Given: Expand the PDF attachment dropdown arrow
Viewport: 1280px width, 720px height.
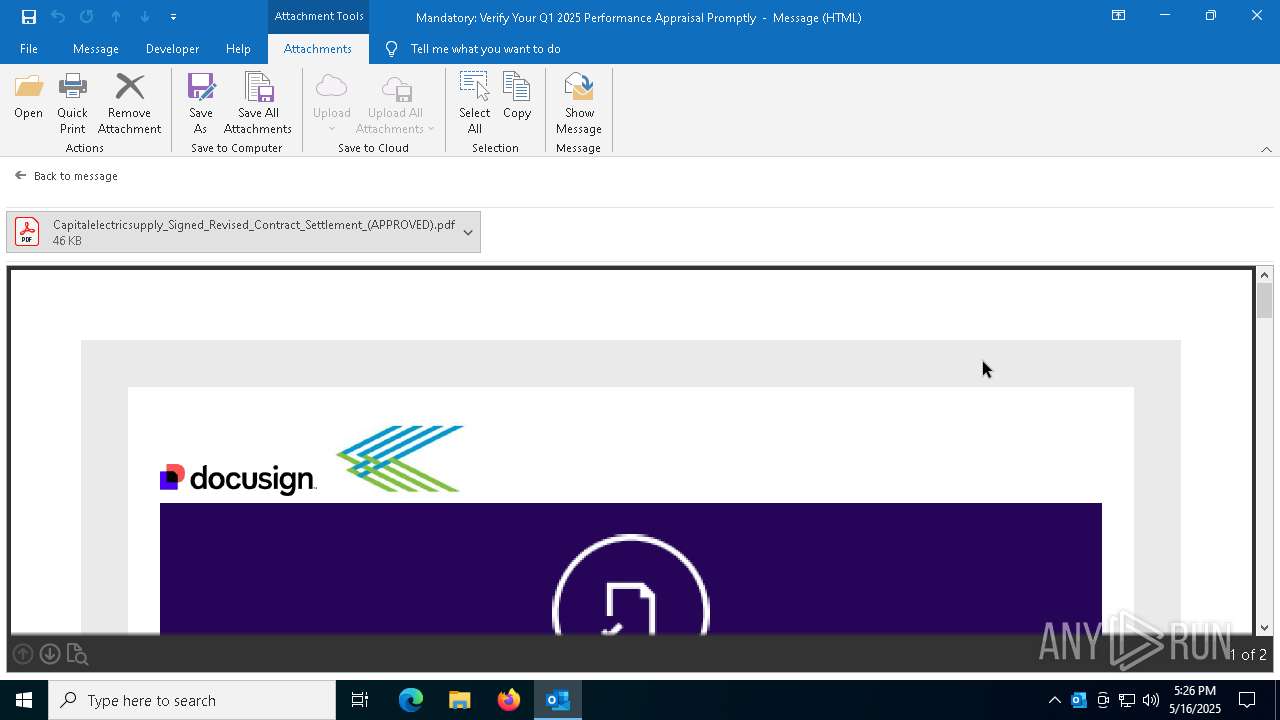Looking at the screenshot, I should coord(467,232).
